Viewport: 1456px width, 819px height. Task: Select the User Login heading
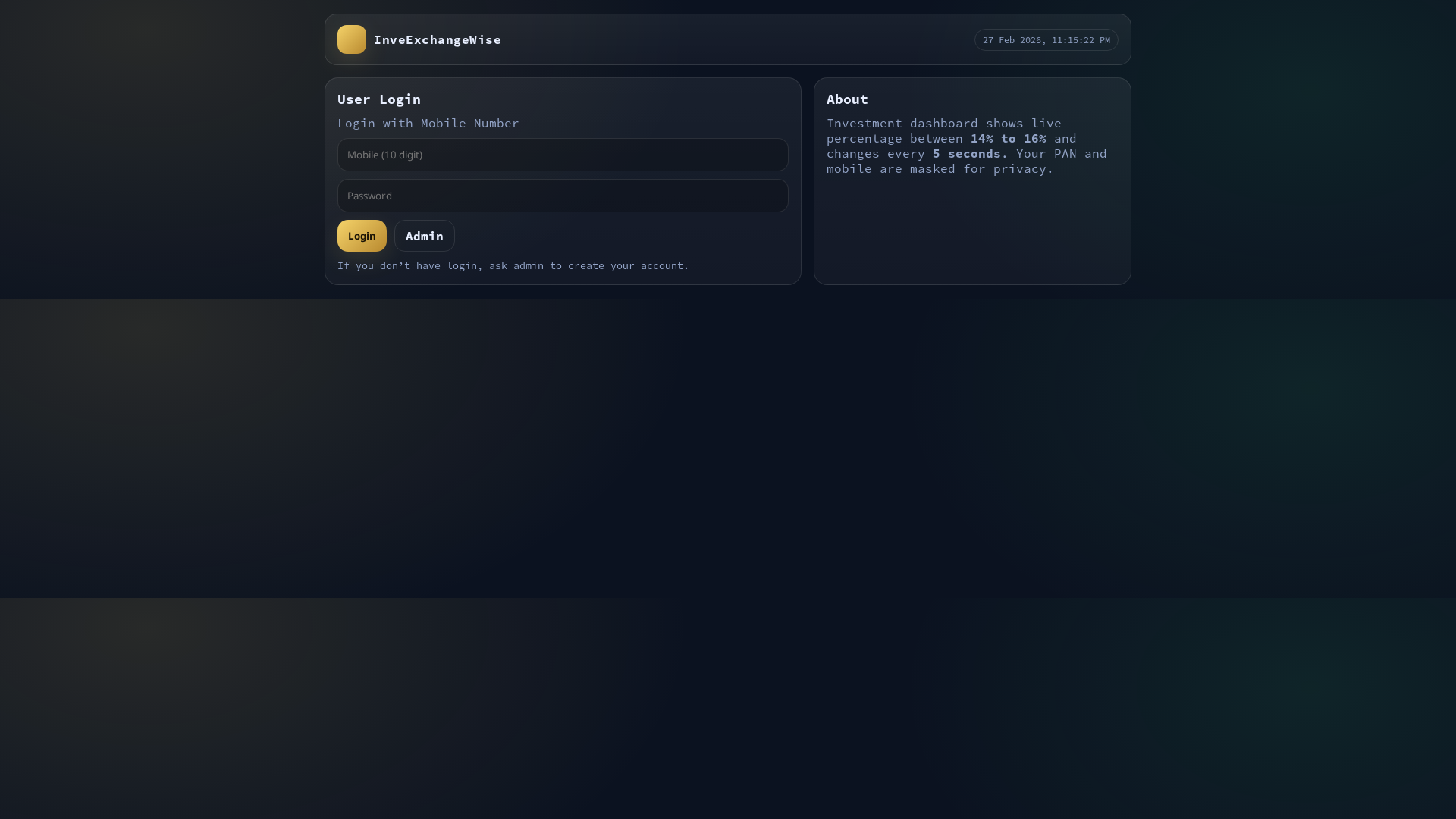pos(379,99)
